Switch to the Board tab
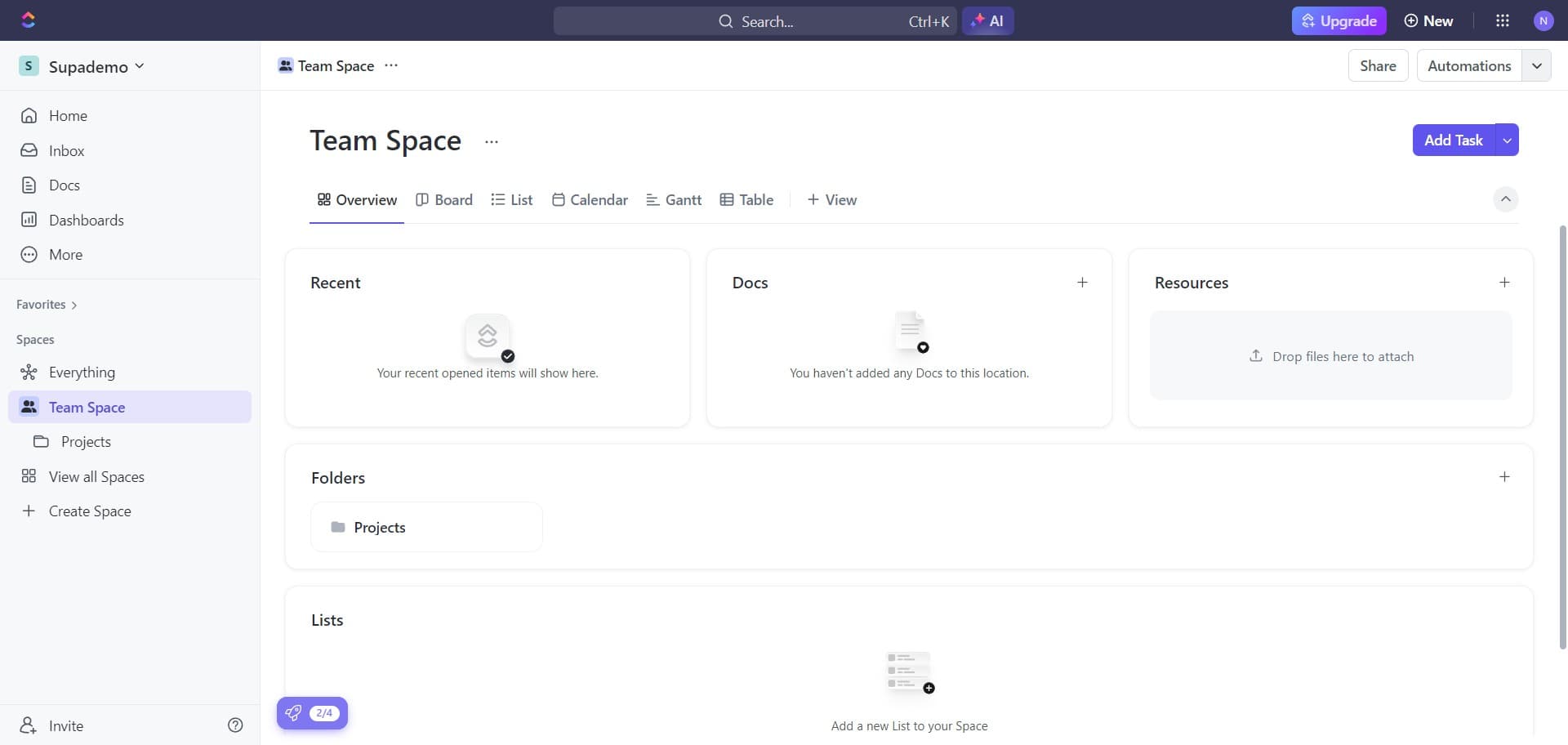1568x745 pixels. (x=444, y=199)
